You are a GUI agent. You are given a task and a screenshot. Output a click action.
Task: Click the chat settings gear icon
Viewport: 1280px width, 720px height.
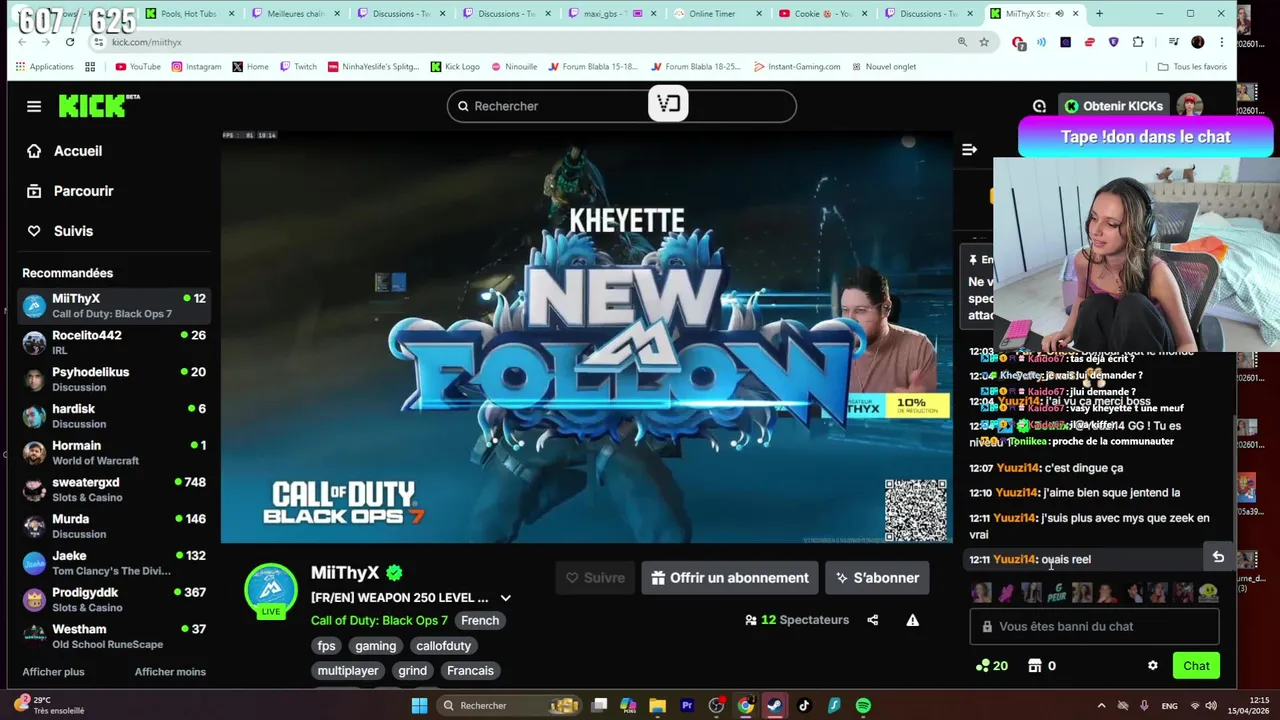1152,666
